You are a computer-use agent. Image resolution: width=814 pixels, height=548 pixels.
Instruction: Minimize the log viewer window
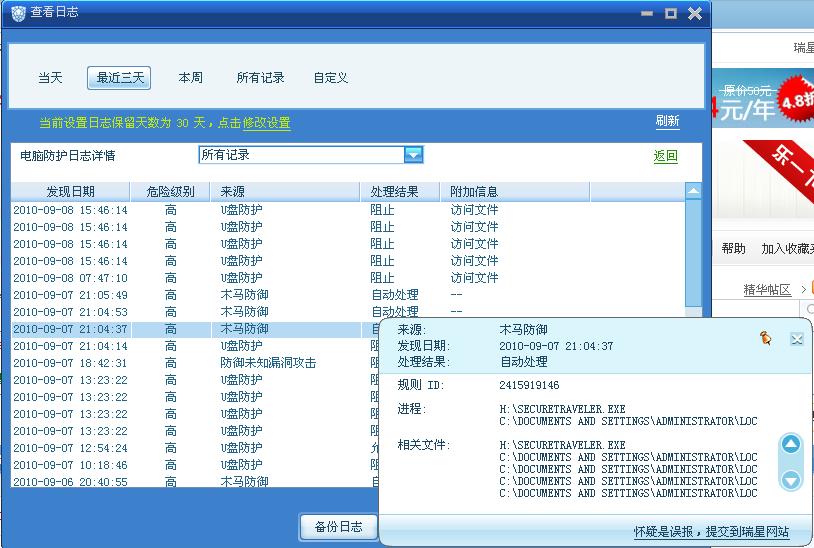(647, 13)
